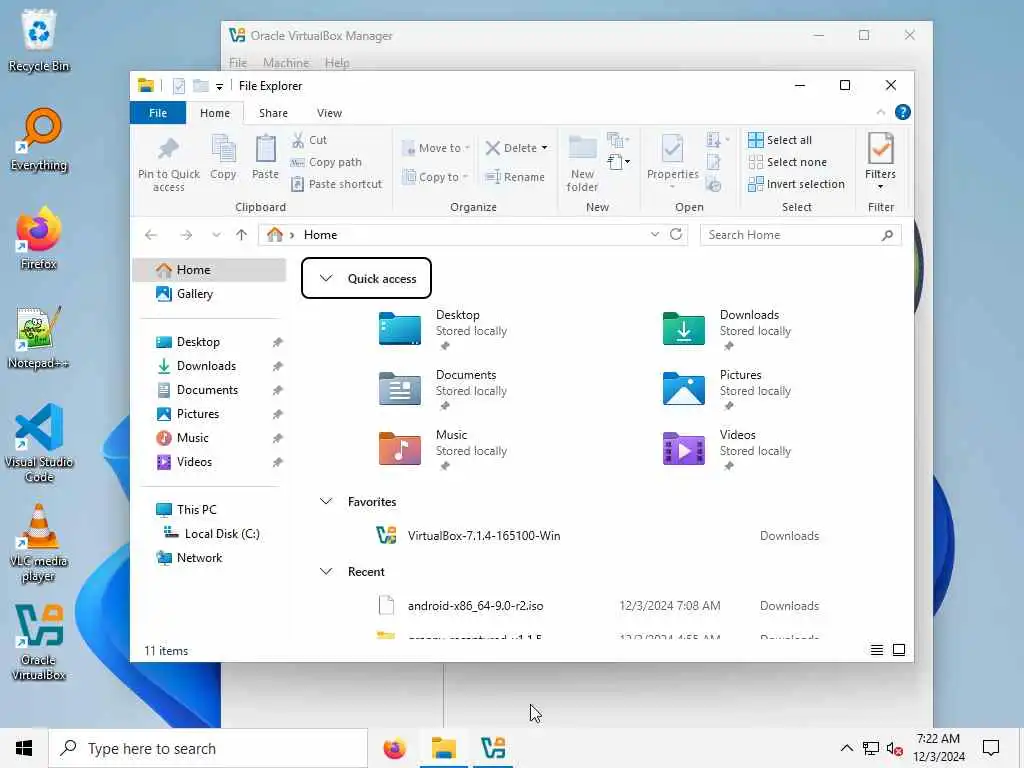This screenshot has height=768, width=1024.
Task: Select Network in navigation pane
Action: [x=210, y=558]
